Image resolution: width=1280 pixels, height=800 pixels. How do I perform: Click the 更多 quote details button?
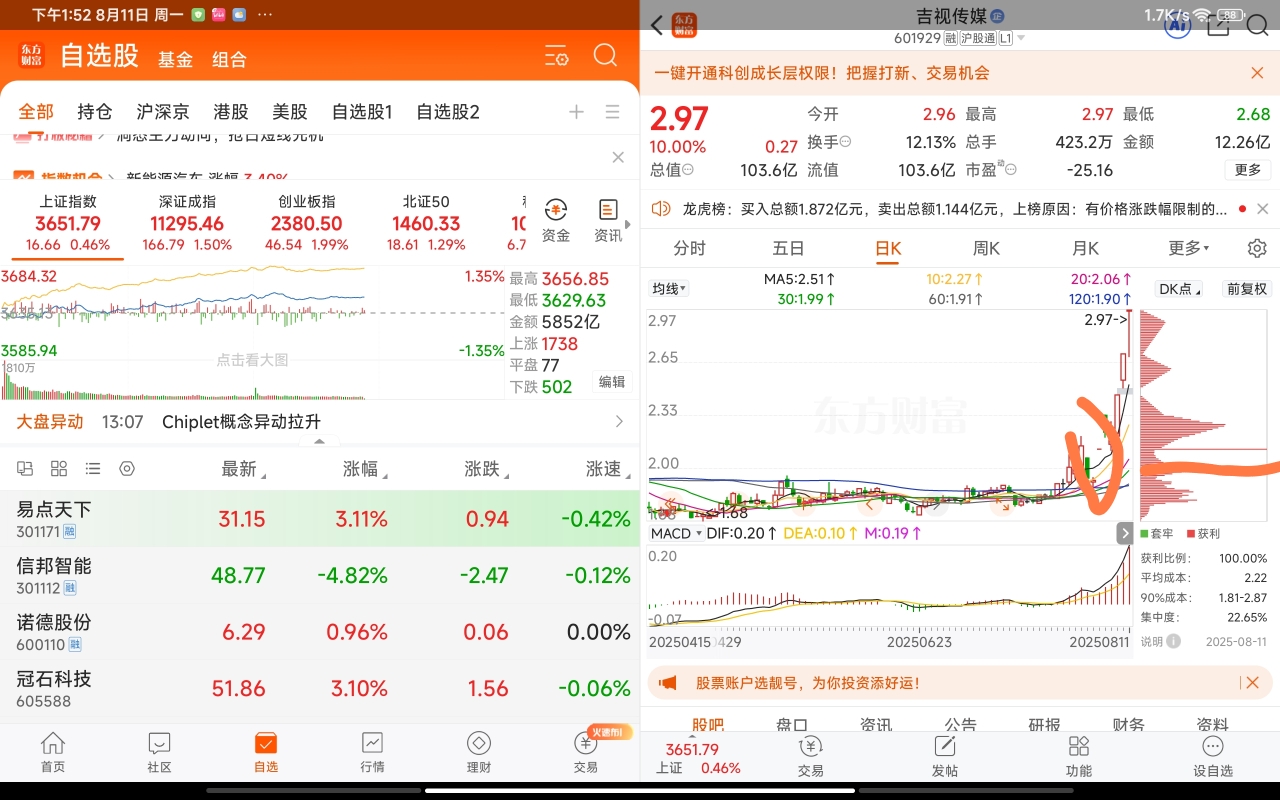click(x=1248, y=170)
